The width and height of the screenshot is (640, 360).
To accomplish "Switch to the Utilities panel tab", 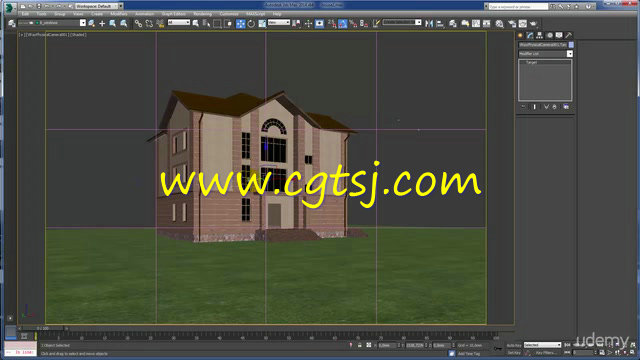I will [568, 36].
